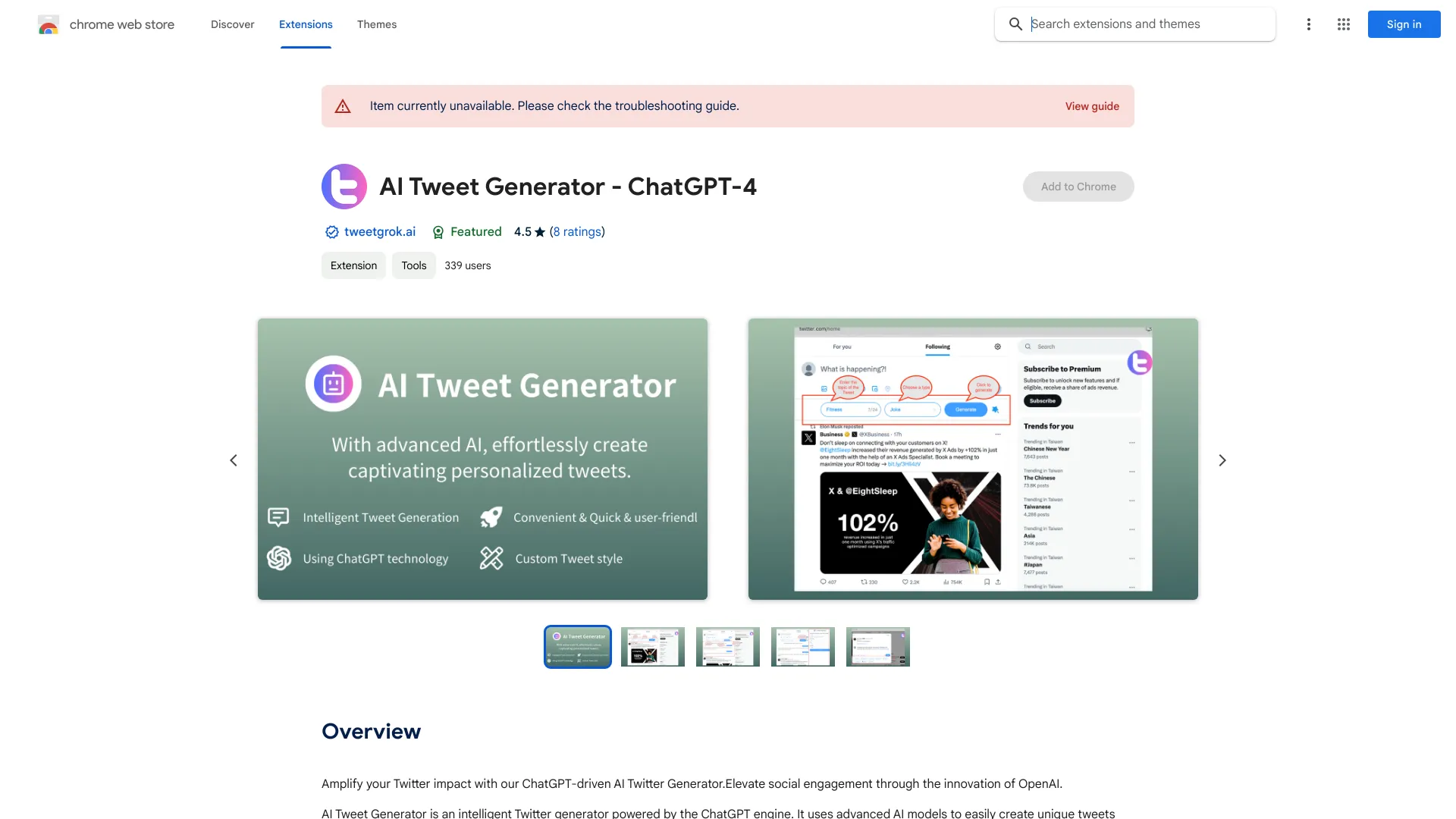The height and width of the screenshot is (819, 1456).
Task: Select the fourth screenshot thumbnail
Action: [803, 646]
